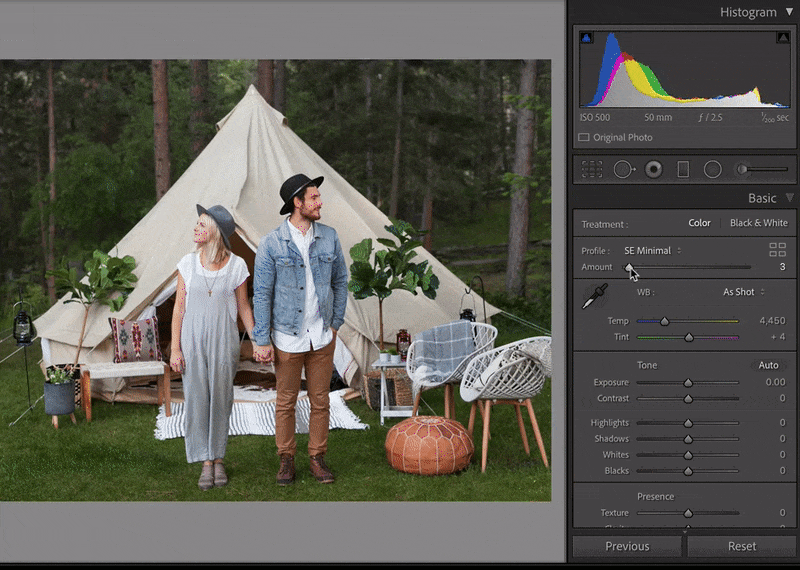Open the As Shot white balance dropdown
800x570 pixels.
point(744,292)
